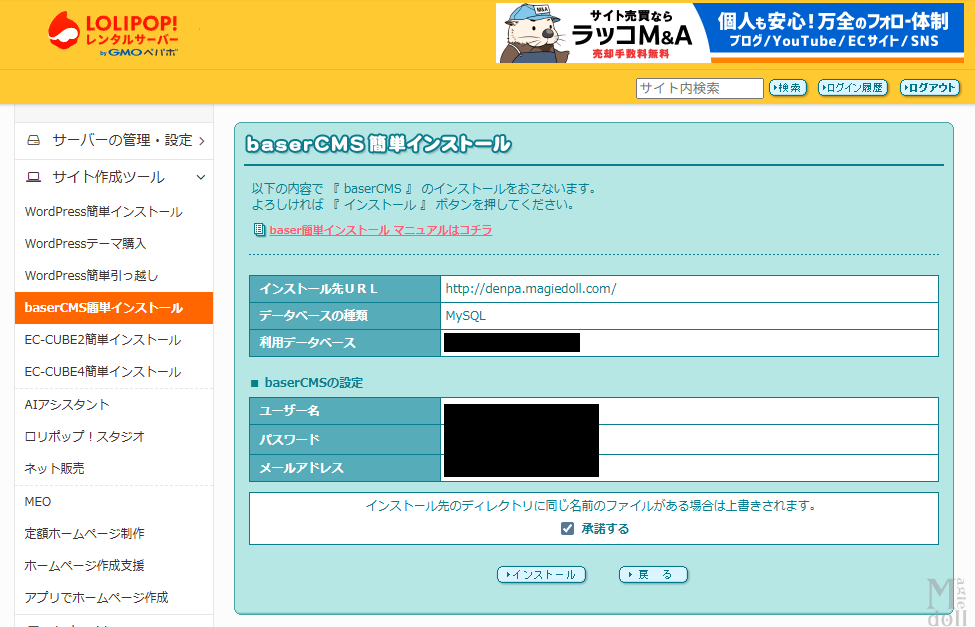Toggle the 承諾する checkbox

[x=567, y=528]
